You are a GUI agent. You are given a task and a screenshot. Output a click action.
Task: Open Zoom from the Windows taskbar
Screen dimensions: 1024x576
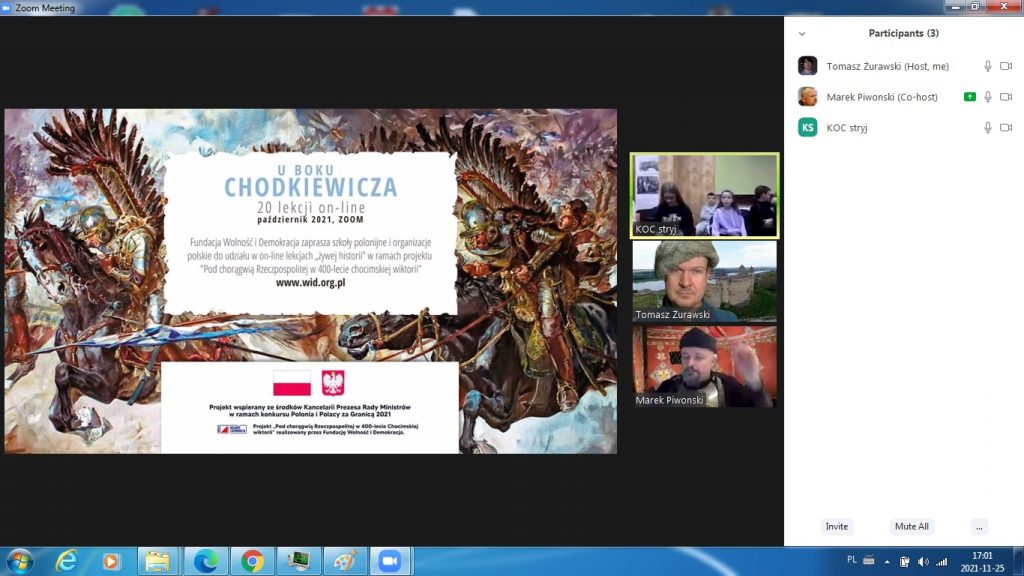(x=387, y=561)
